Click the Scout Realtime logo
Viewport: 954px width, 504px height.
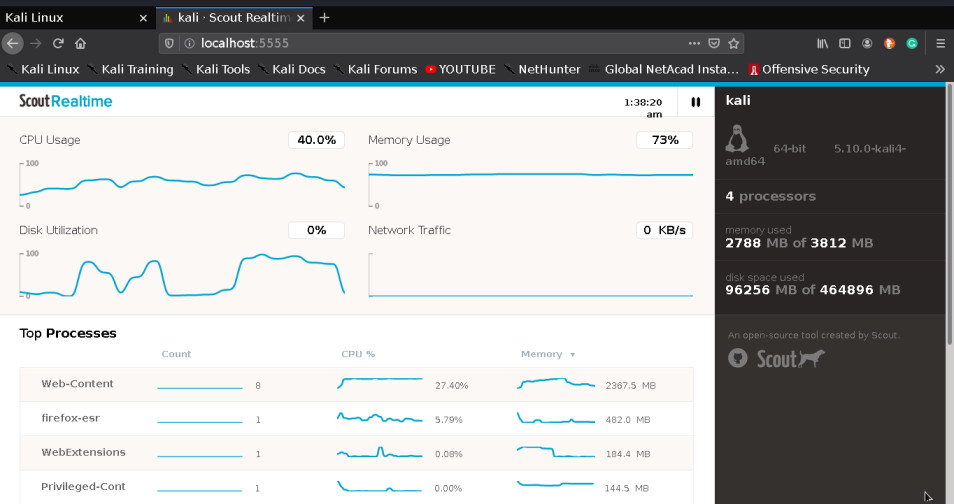[66, 101]
